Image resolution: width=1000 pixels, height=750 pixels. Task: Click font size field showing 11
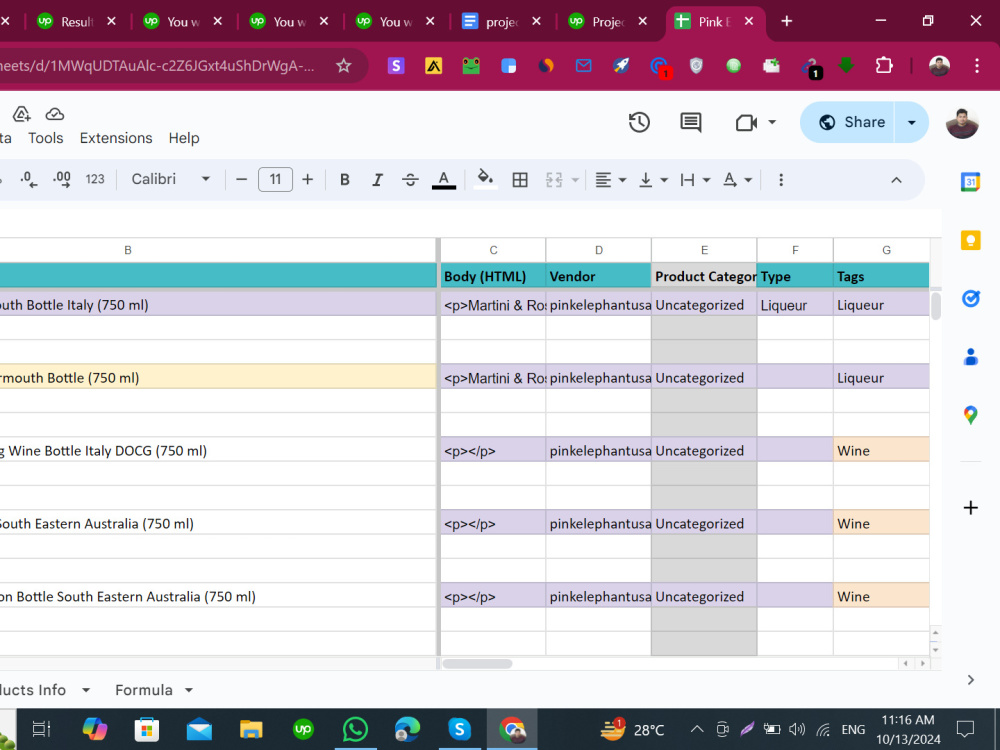pyautogui.click(x=276, y=180)
